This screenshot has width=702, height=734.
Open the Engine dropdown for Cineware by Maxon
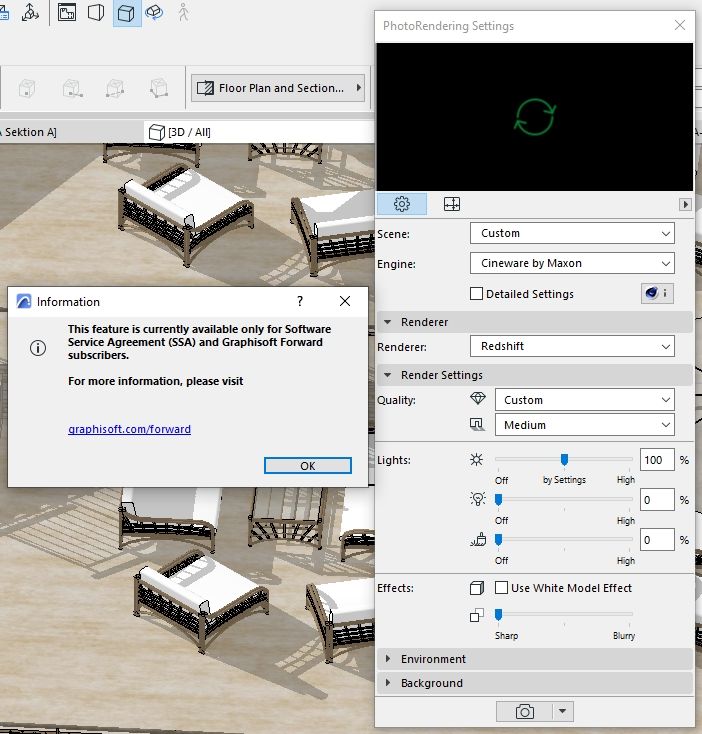tap(572, 264)
